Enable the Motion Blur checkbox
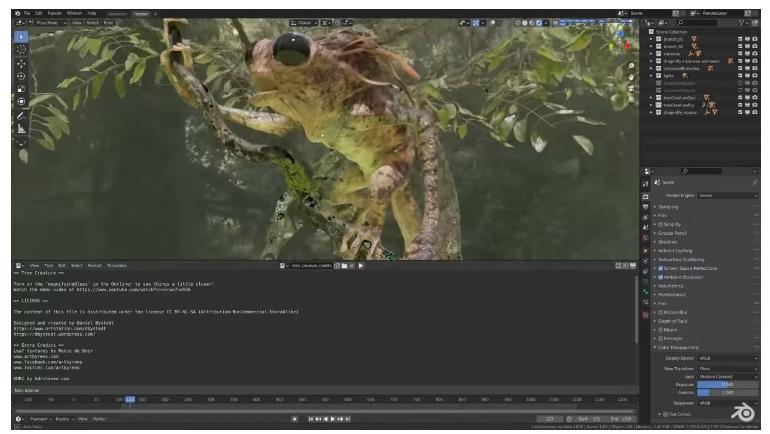 point(661,312)
